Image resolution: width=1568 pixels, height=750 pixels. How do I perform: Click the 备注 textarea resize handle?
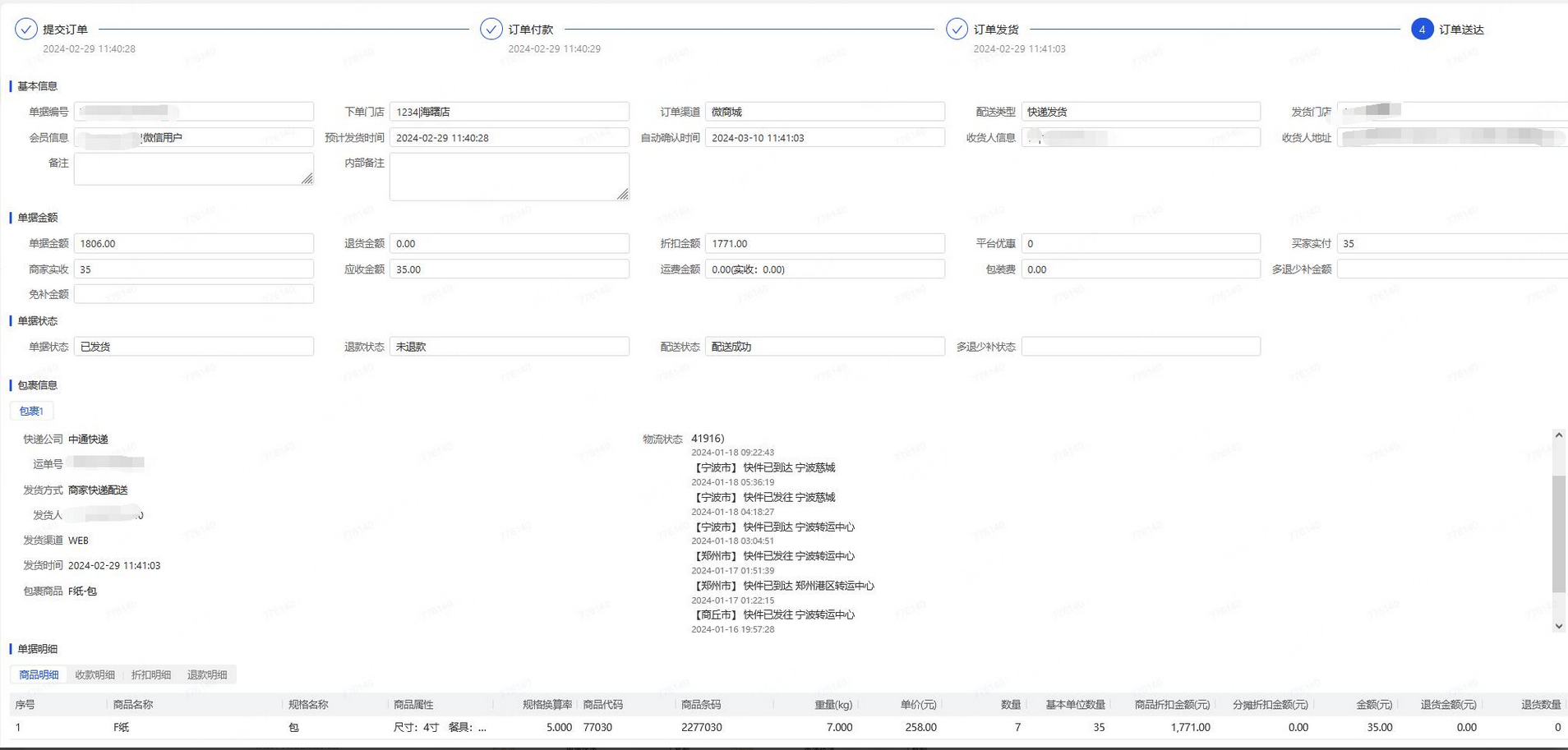tap(307, 179)
